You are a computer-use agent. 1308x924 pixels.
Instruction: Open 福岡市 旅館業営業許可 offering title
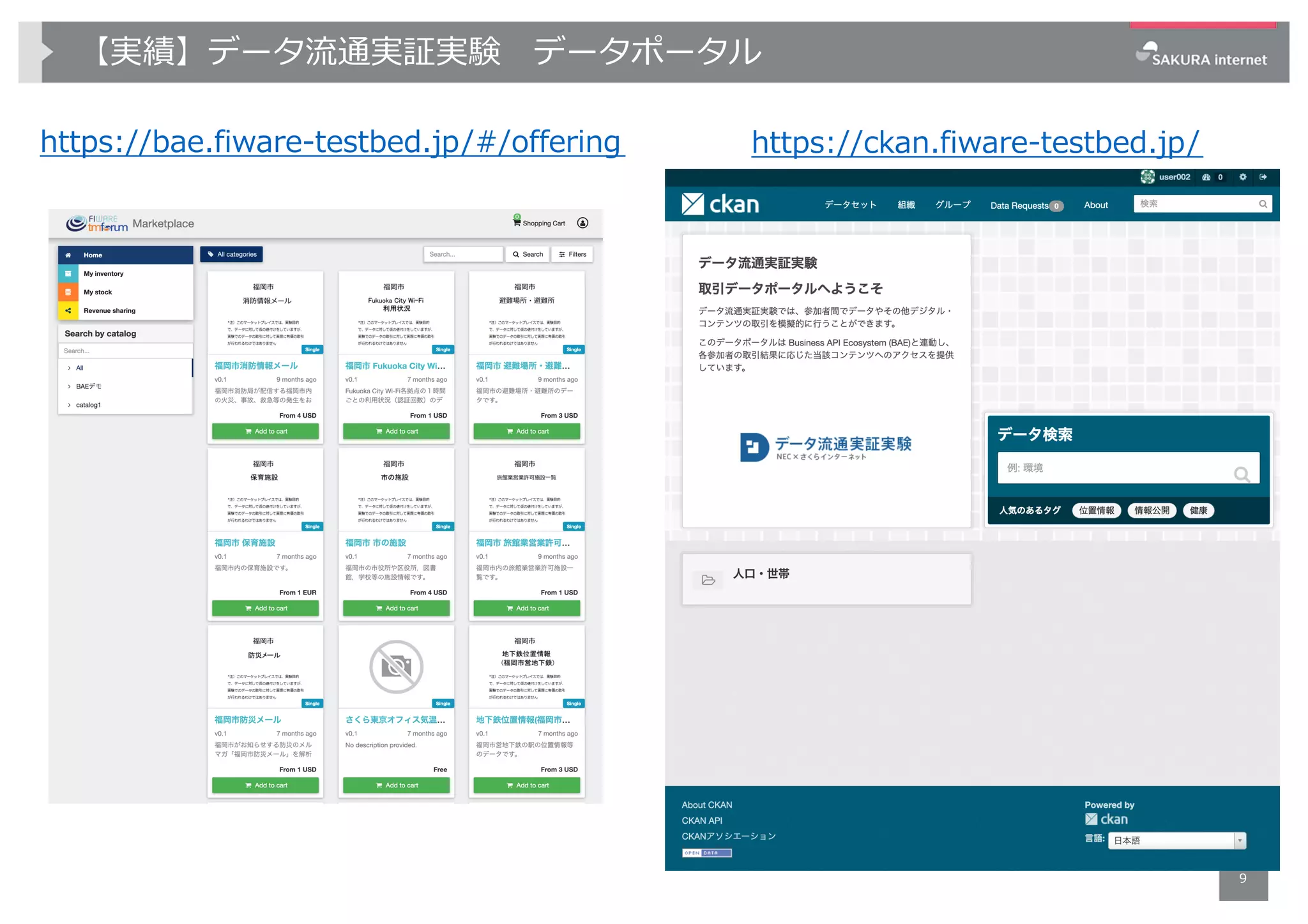coord(523,543)
